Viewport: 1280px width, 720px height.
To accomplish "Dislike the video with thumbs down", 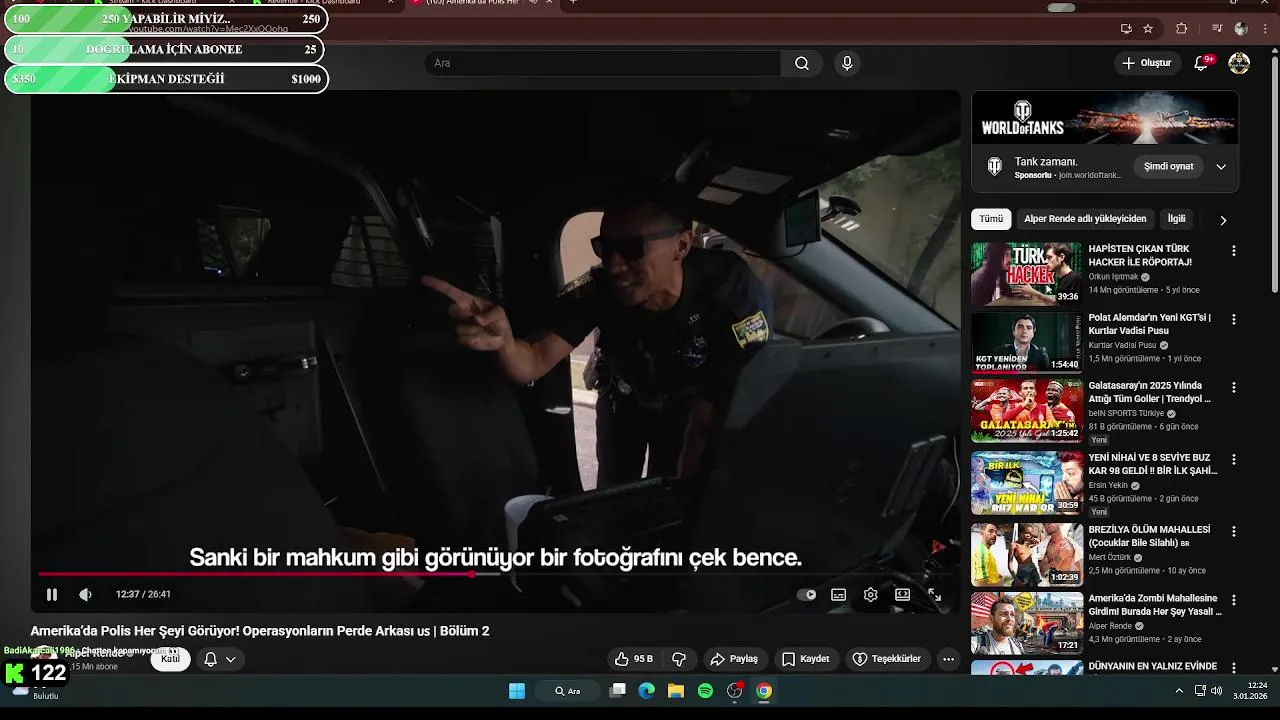I will [x=679, y=659].
